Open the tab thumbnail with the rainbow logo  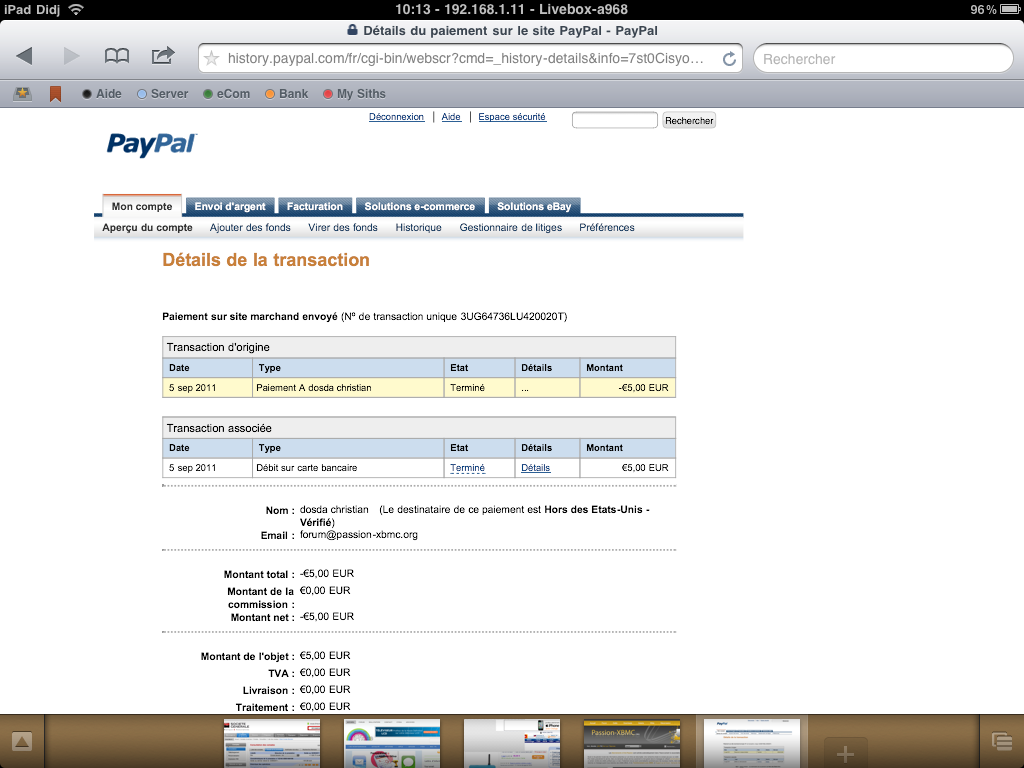pos(392,743)
